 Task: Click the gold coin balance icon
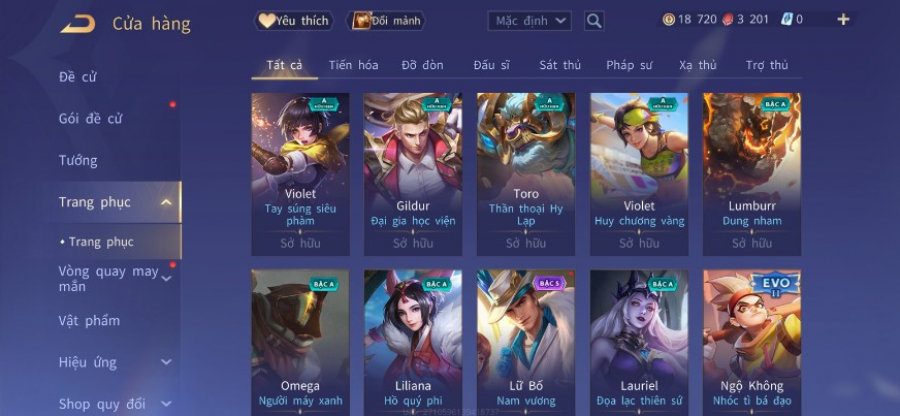coord(669,20)
